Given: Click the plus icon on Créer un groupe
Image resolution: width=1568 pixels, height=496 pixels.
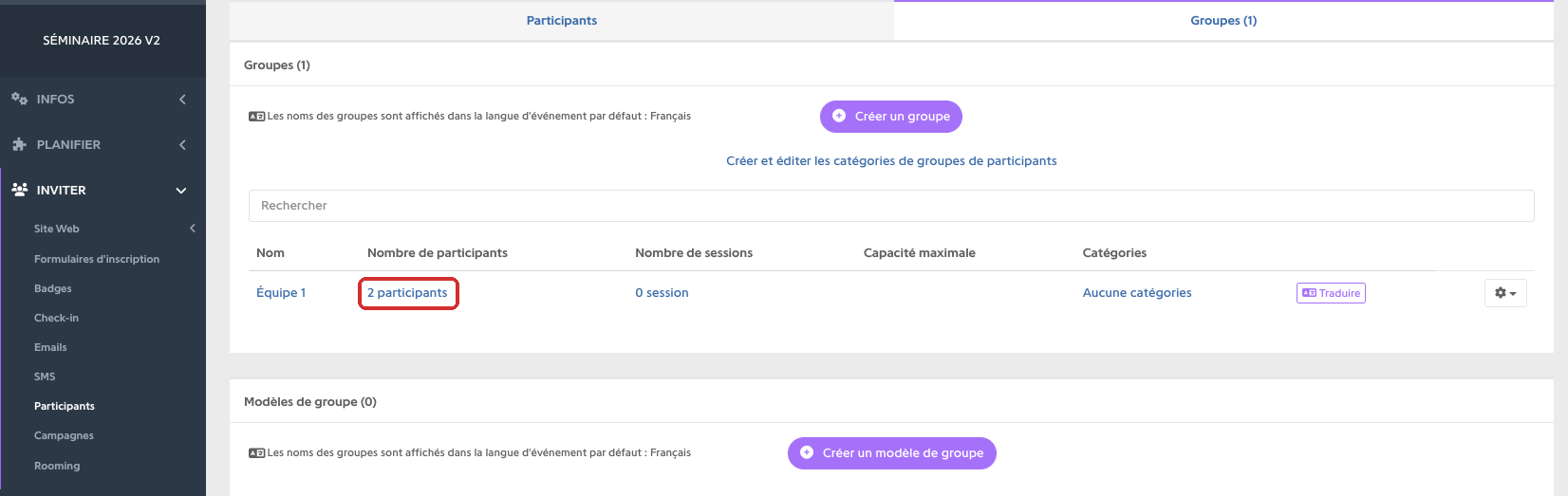Looking at the screenshot, I should (x=839, y=116).
